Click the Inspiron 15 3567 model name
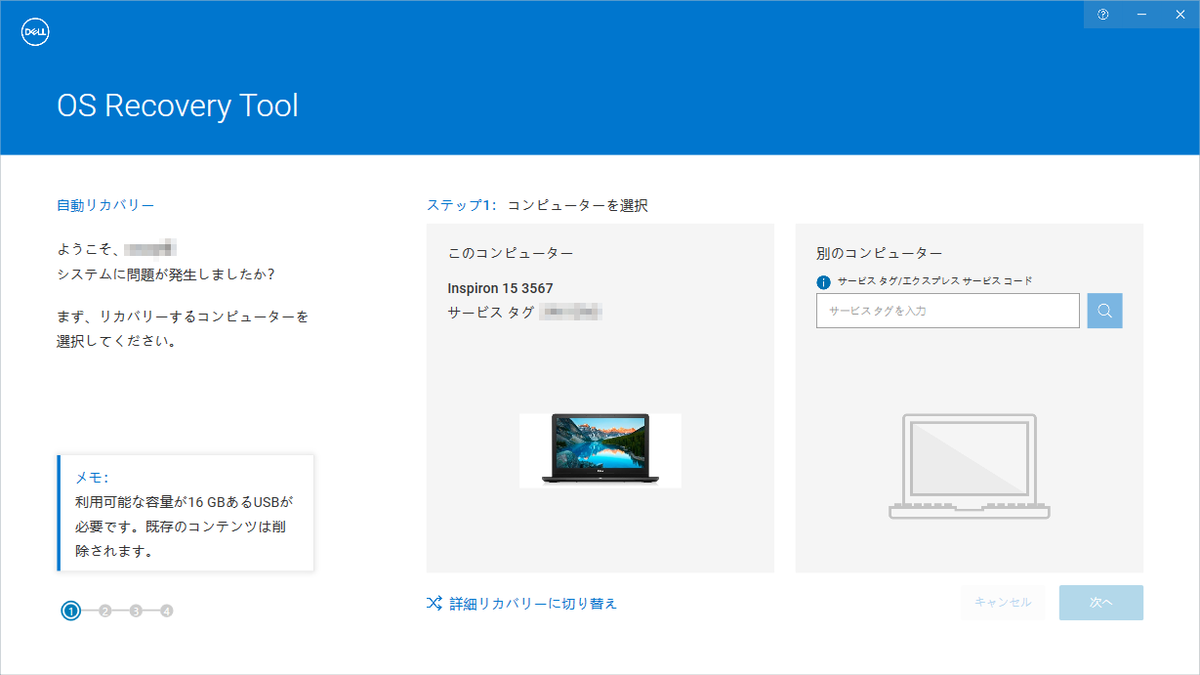 click(500, 288)
